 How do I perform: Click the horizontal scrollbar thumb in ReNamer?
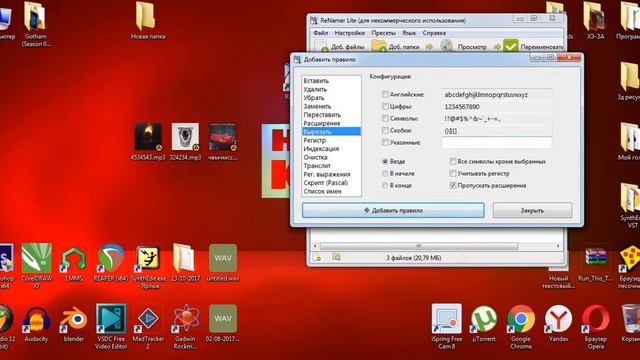419,246
